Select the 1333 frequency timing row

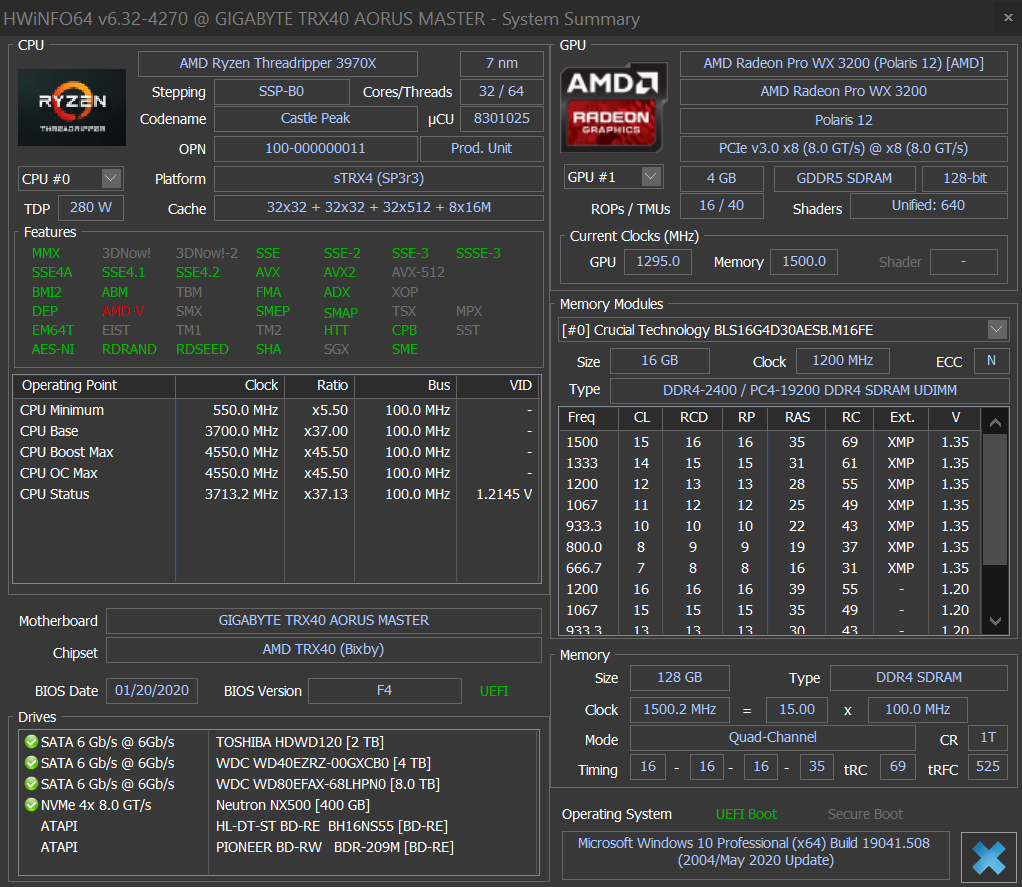tap(770, 463)
